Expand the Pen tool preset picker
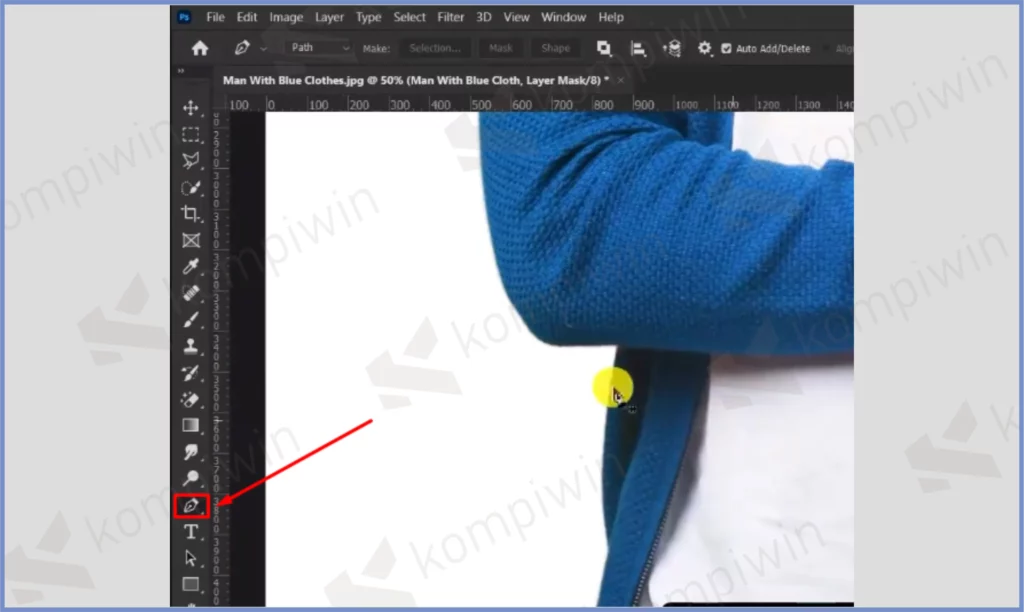 point(264,48)
